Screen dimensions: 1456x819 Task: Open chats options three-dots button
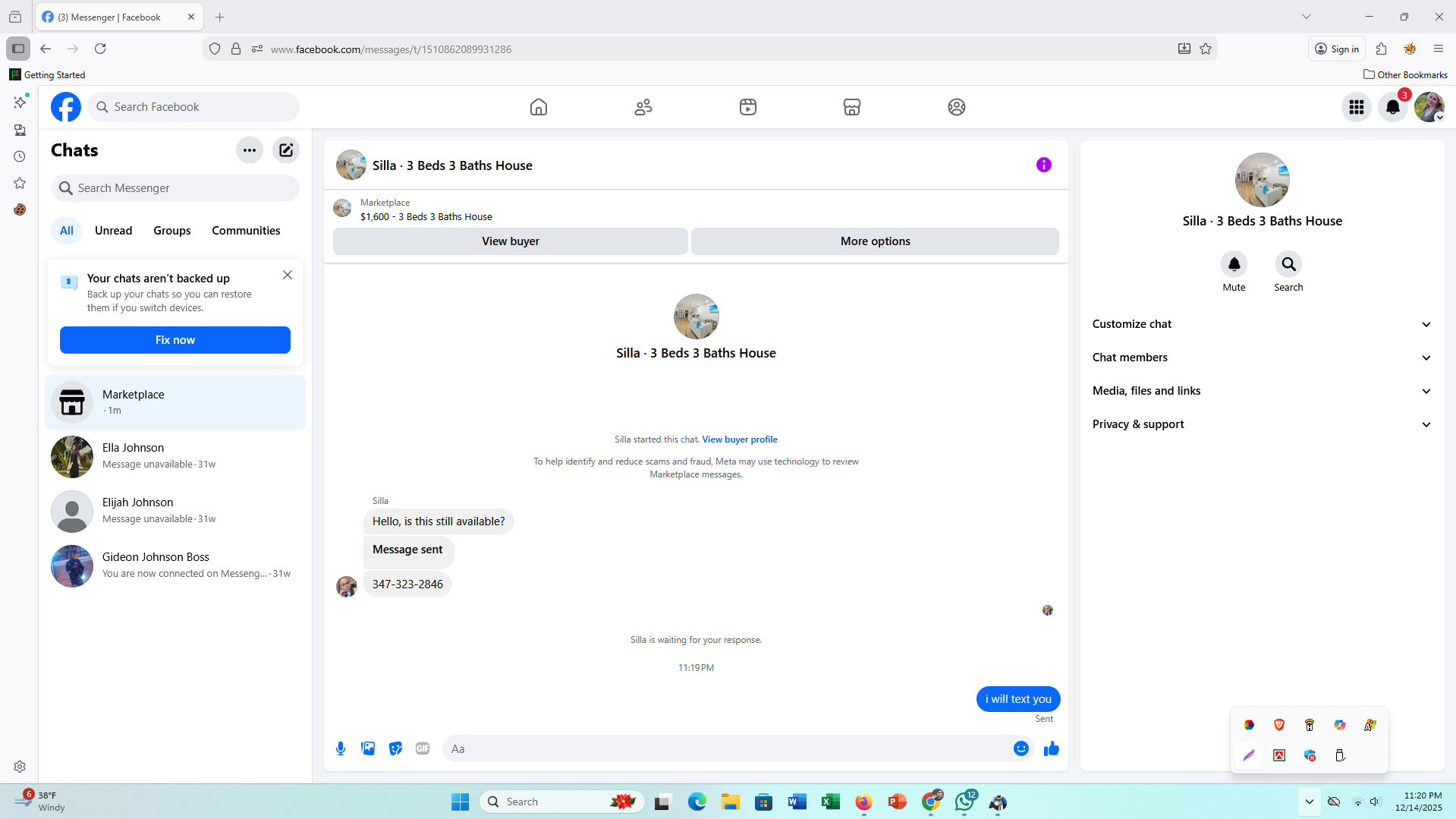250,150
